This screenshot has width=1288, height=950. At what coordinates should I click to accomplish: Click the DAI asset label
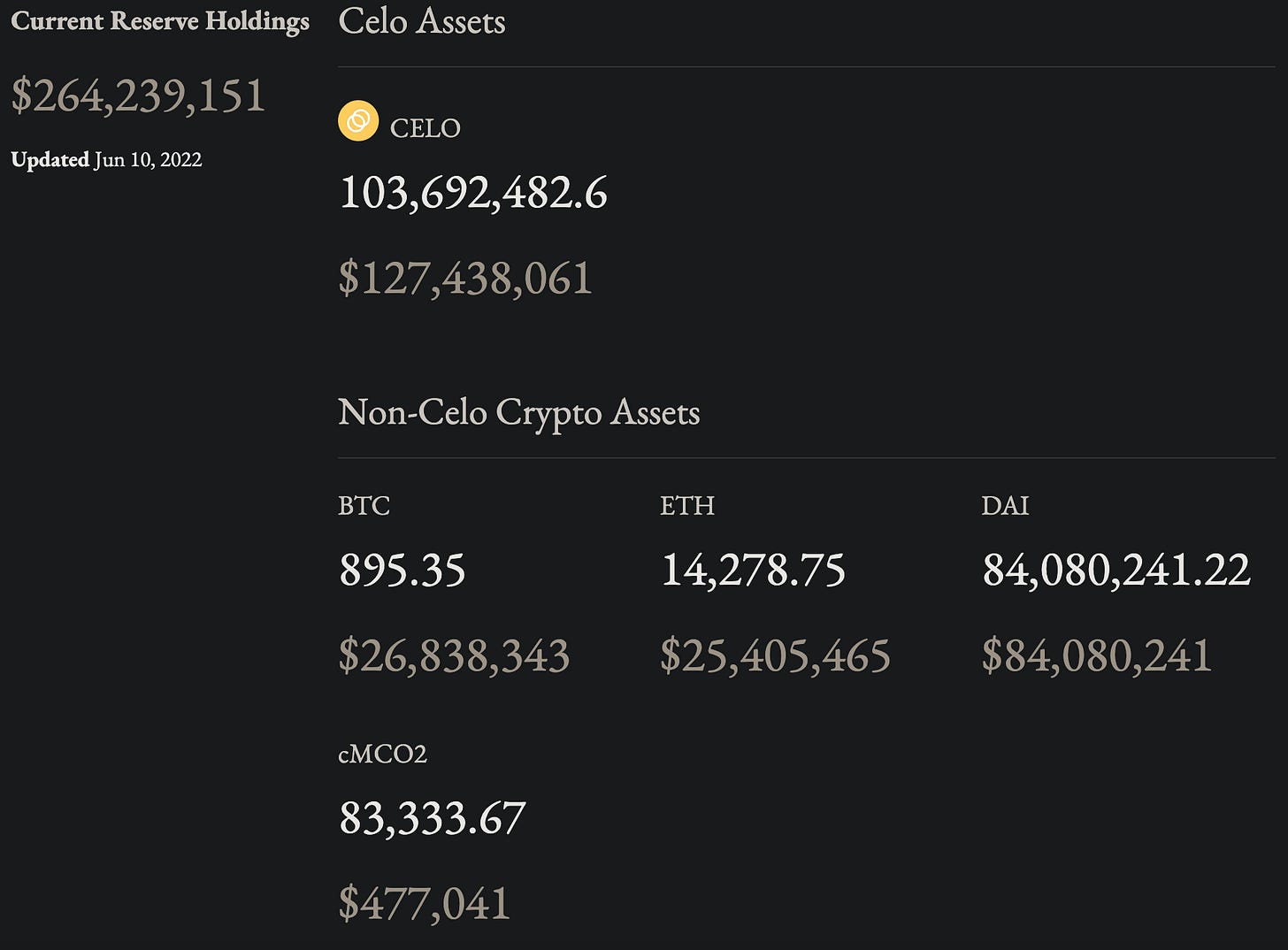[1005, 505]
